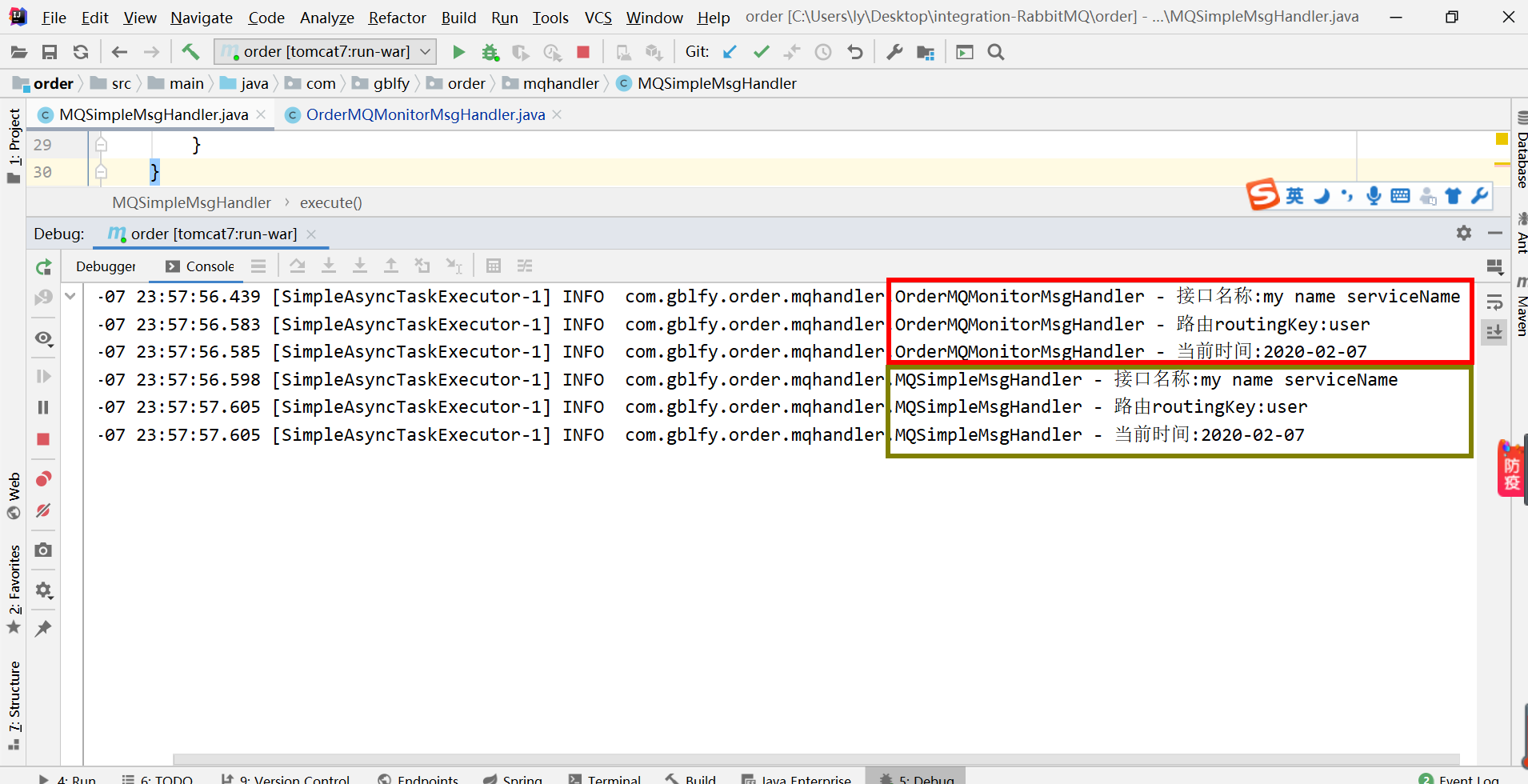Close the order tomcat7 debug session tab
Image resolution: width=1528 pixels, height=784 pixels.
(312, 234)
